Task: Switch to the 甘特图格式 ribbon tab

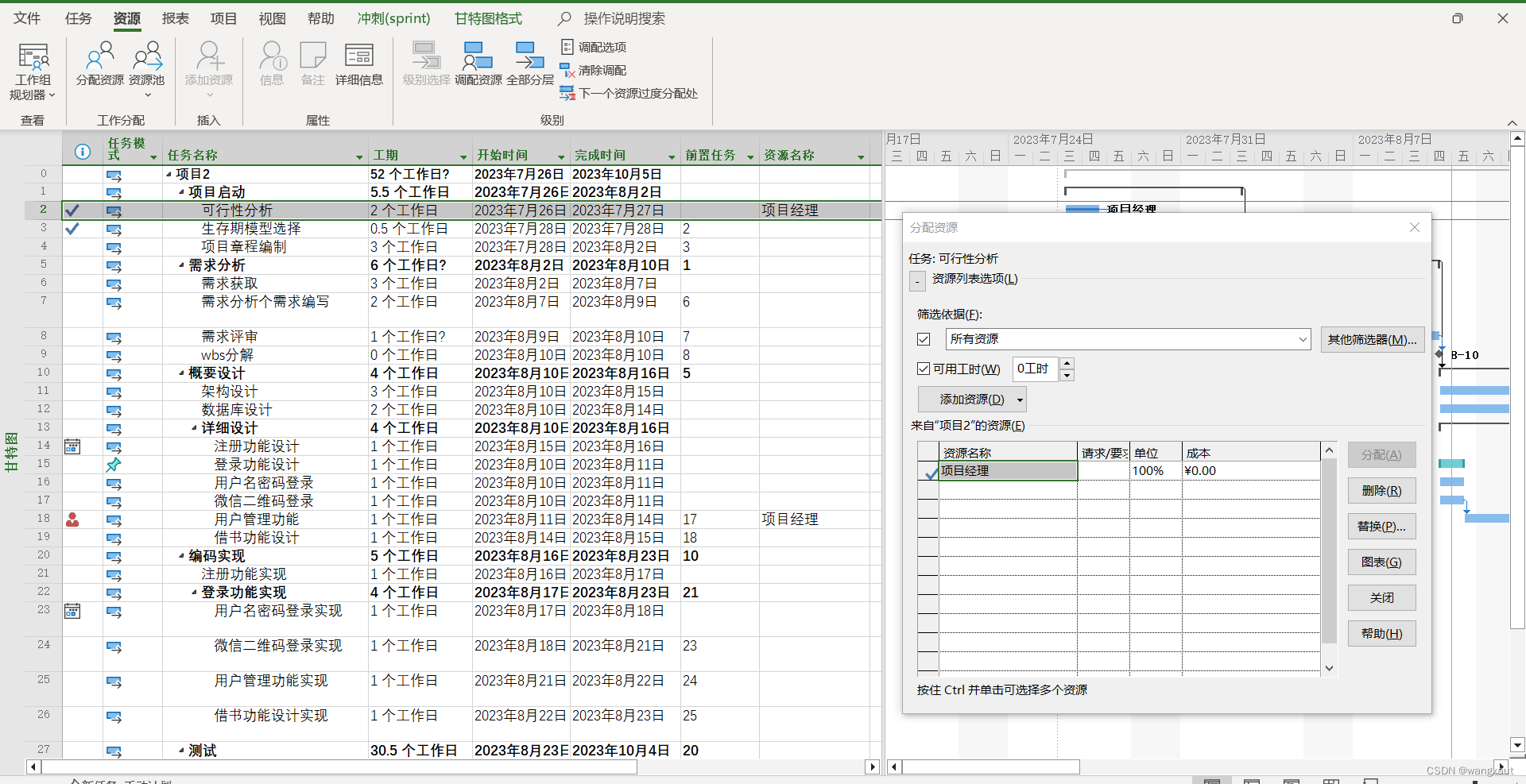Action: tap(488, 18)
